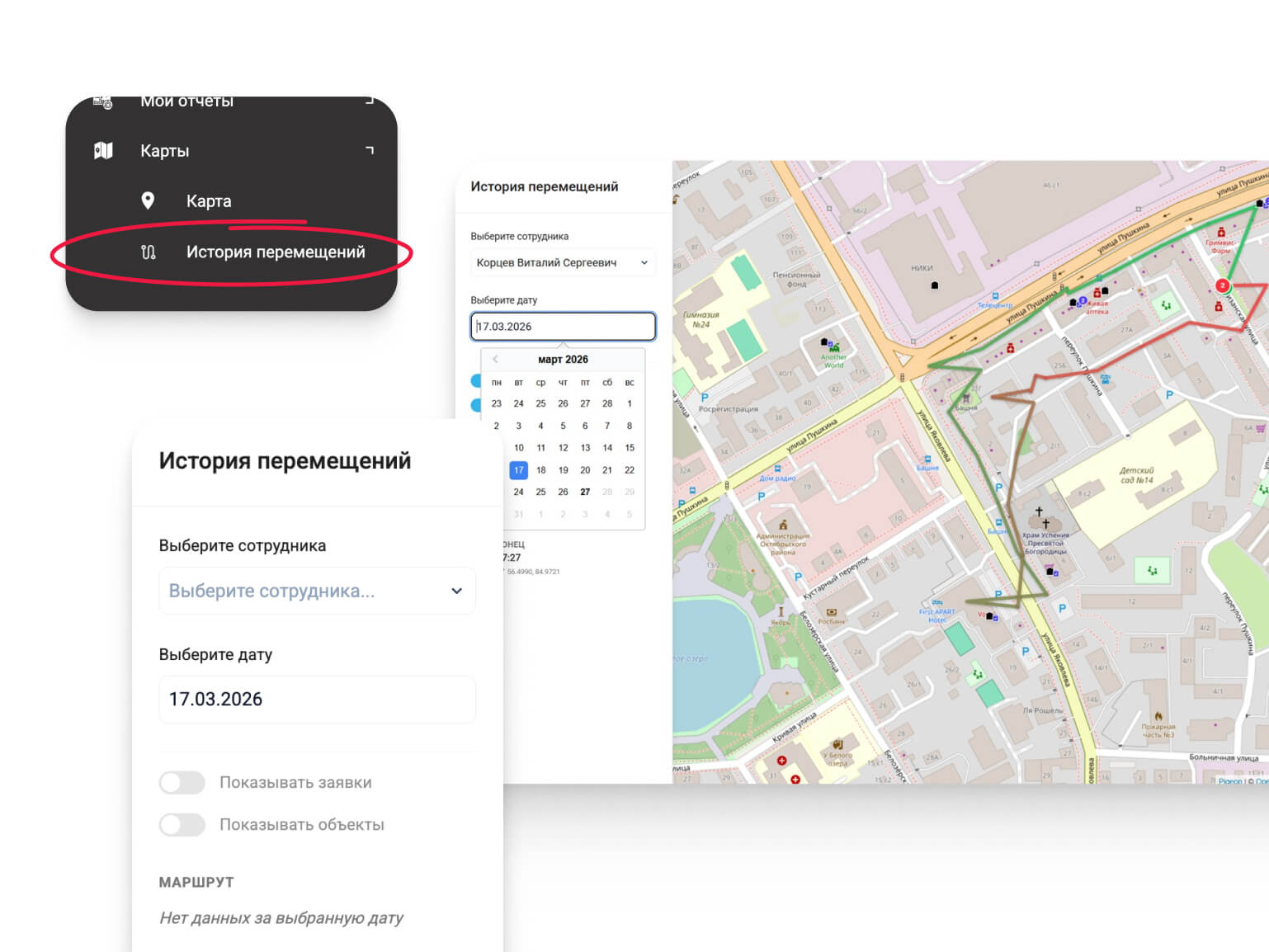Viewport: 1269px width, 952px height.
Task: Click the location pin icon beside Карта
Action: coord(148,200)
